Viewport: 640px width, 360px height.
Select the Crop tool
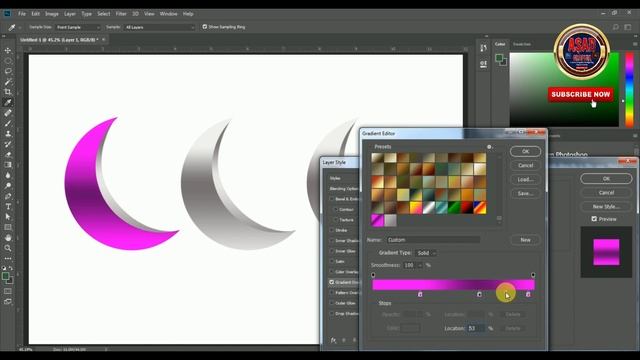click(8, 92)
